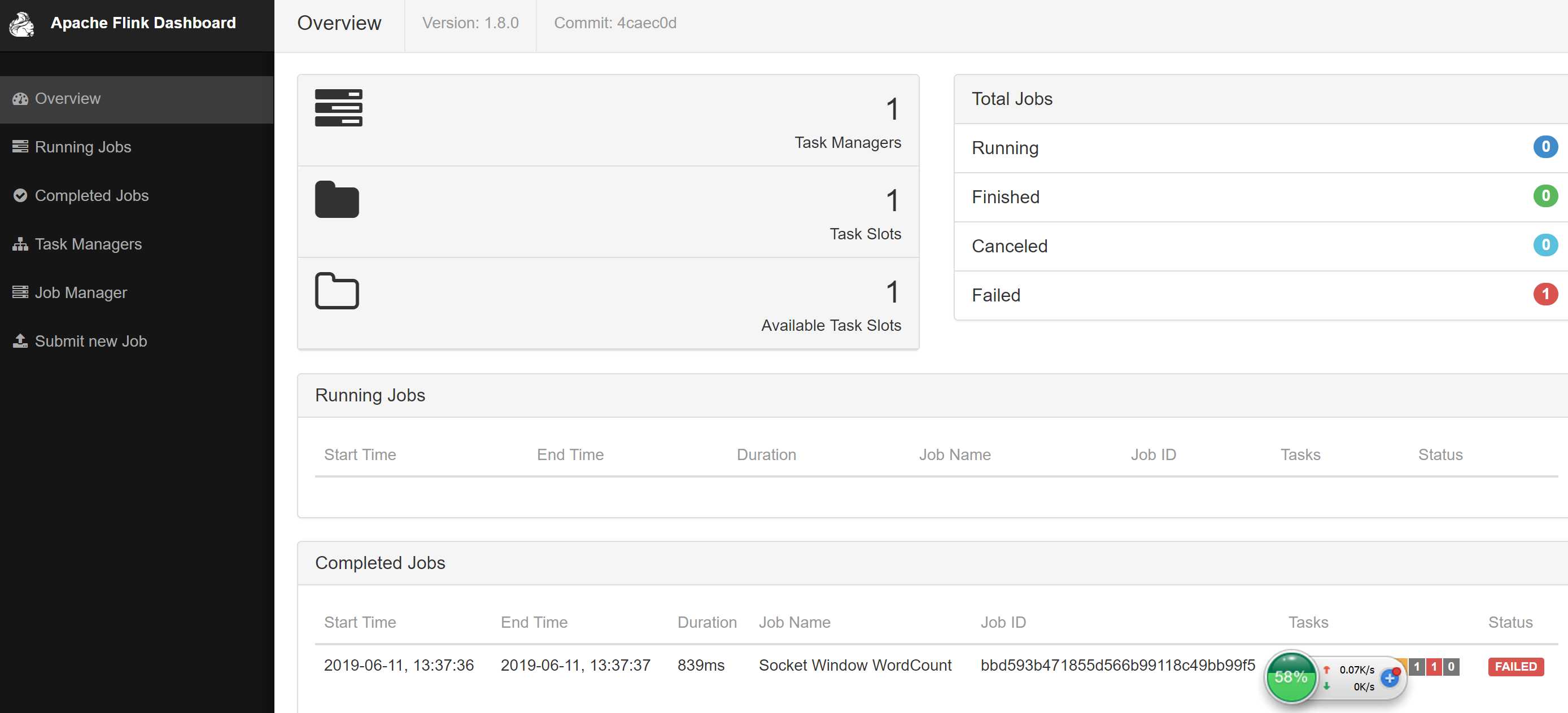Click the green 58% memory ball widget
Screen dimensions: 1568x713
(1290, 676)
